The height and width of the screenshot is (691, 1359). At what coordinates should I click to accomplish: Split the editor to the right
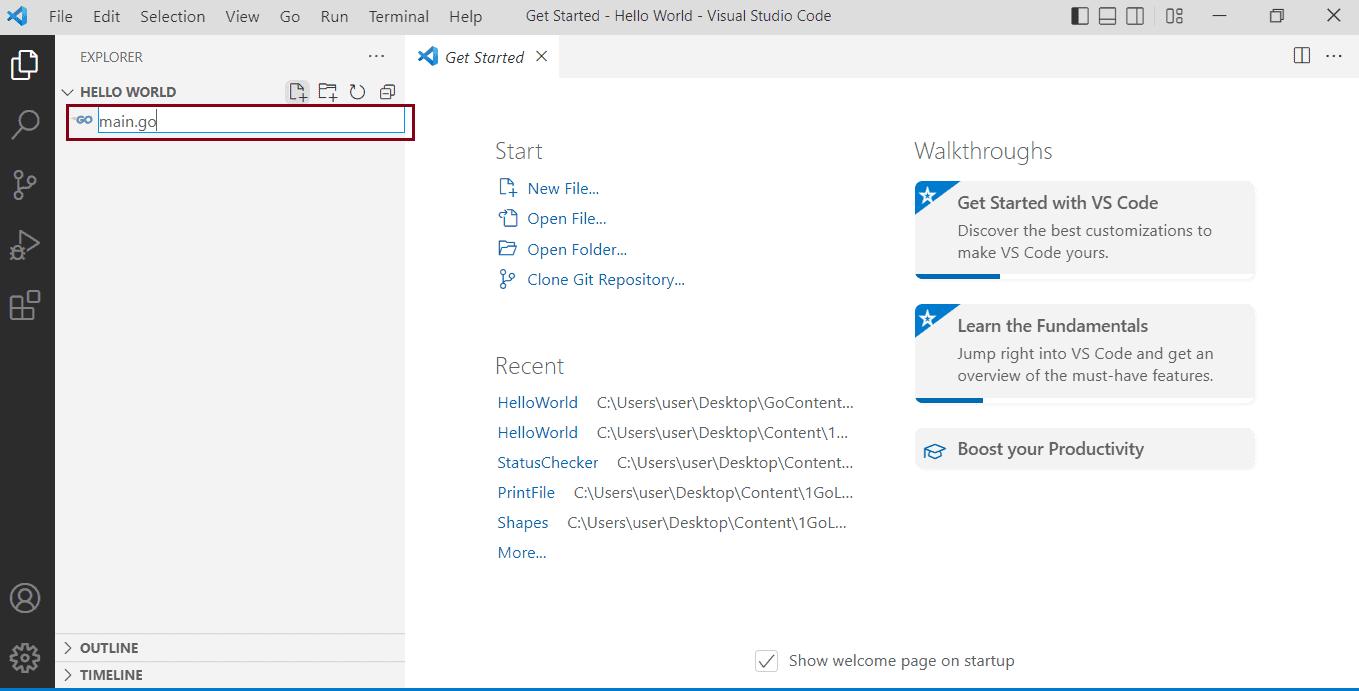[1301, 56]
